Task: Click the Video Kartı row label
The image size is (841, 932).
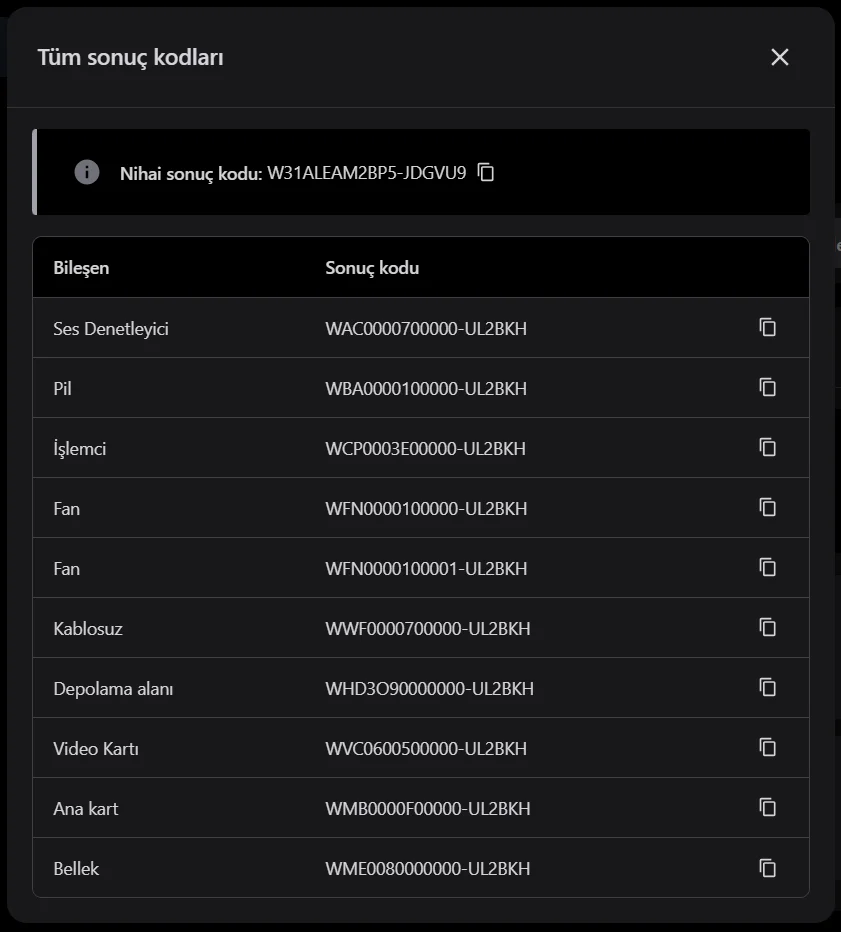Action: (x=96, y=748)
